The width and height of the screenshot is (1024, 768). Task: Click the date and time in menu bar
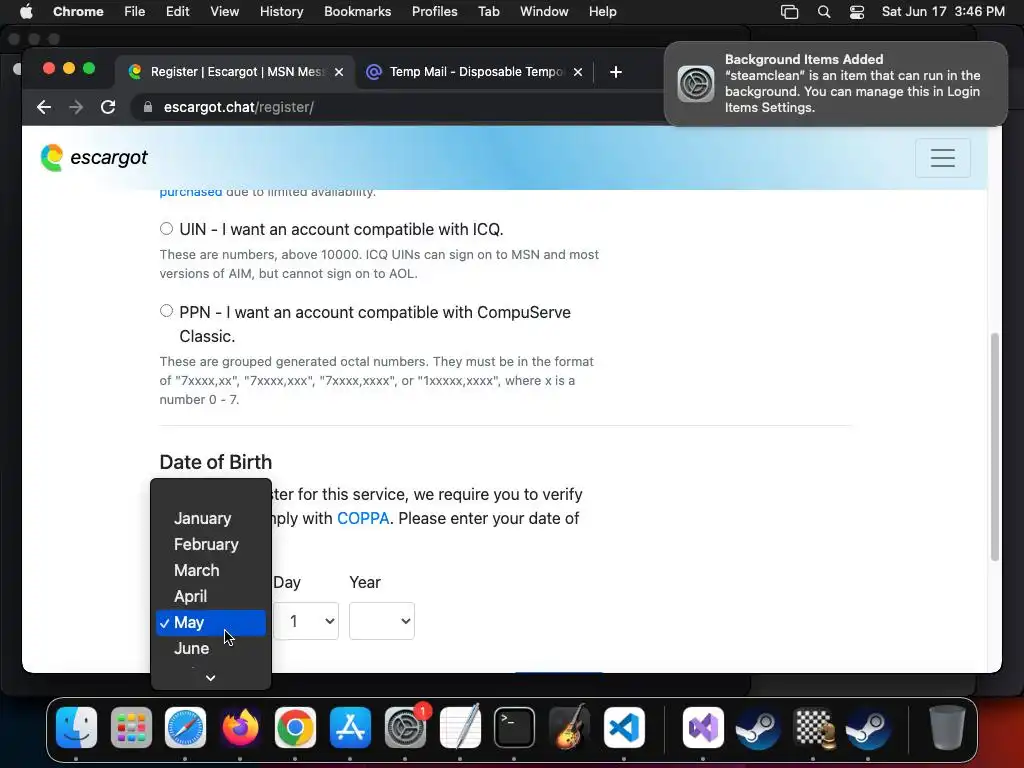(943, 12)
